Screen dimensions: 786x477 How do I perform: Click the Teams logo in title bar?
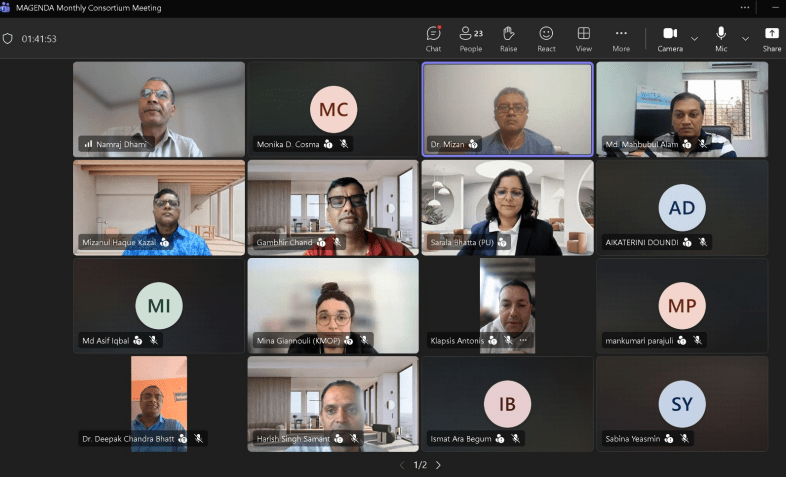(x=7, y=8)
